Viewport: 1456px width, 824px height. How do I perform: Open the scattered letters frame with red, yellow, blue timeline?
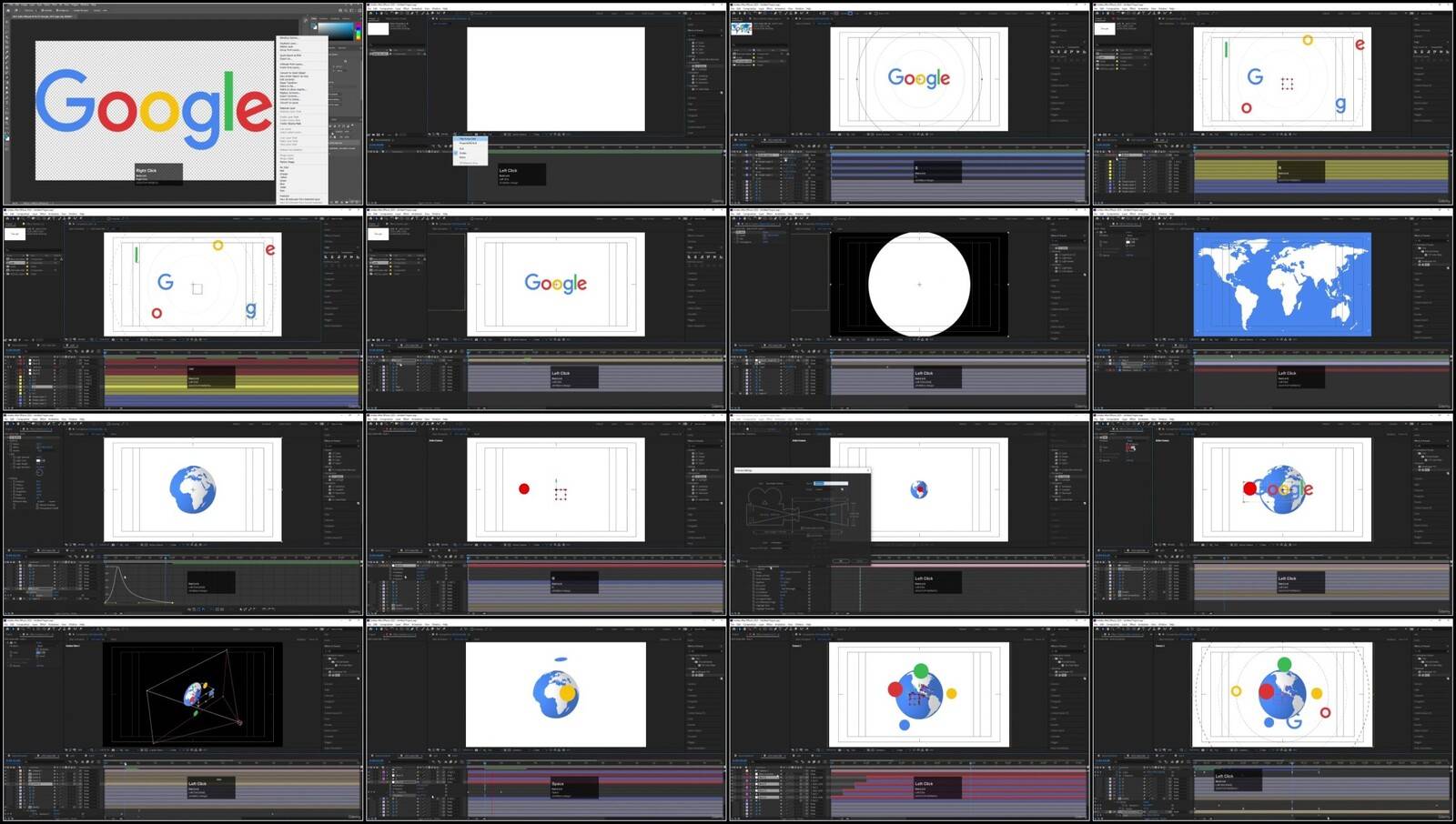(x=183, y=309)
